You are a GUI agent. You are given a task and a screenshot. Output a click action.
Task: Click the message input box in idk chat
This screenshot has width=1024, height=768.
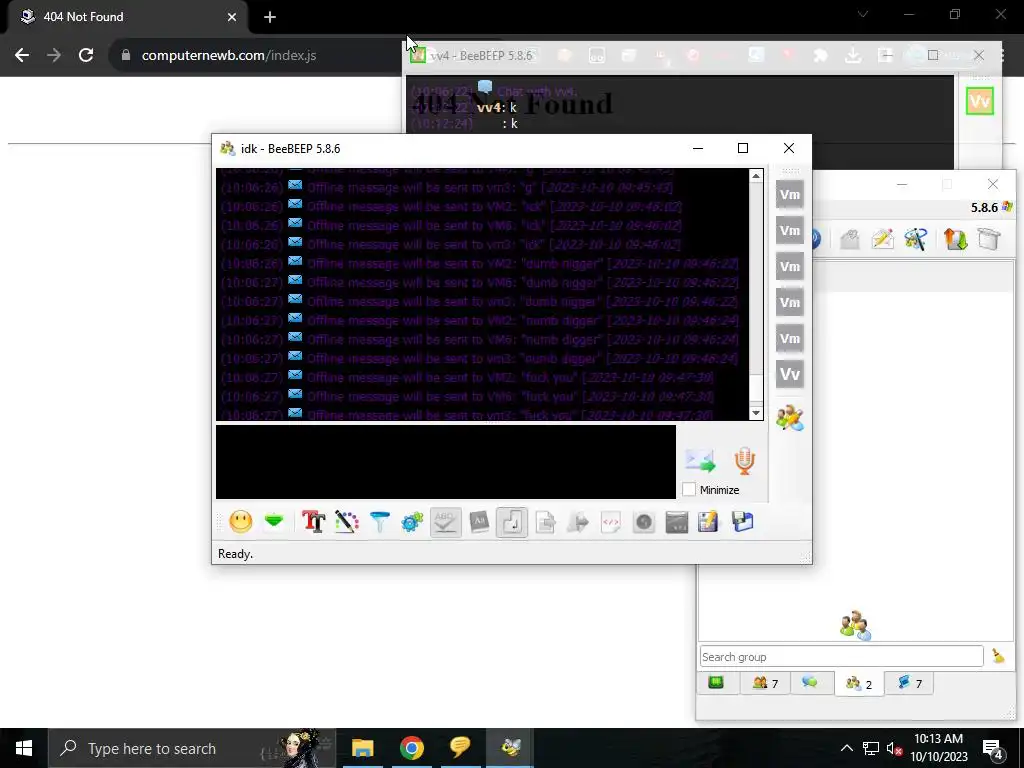(446, 462)
